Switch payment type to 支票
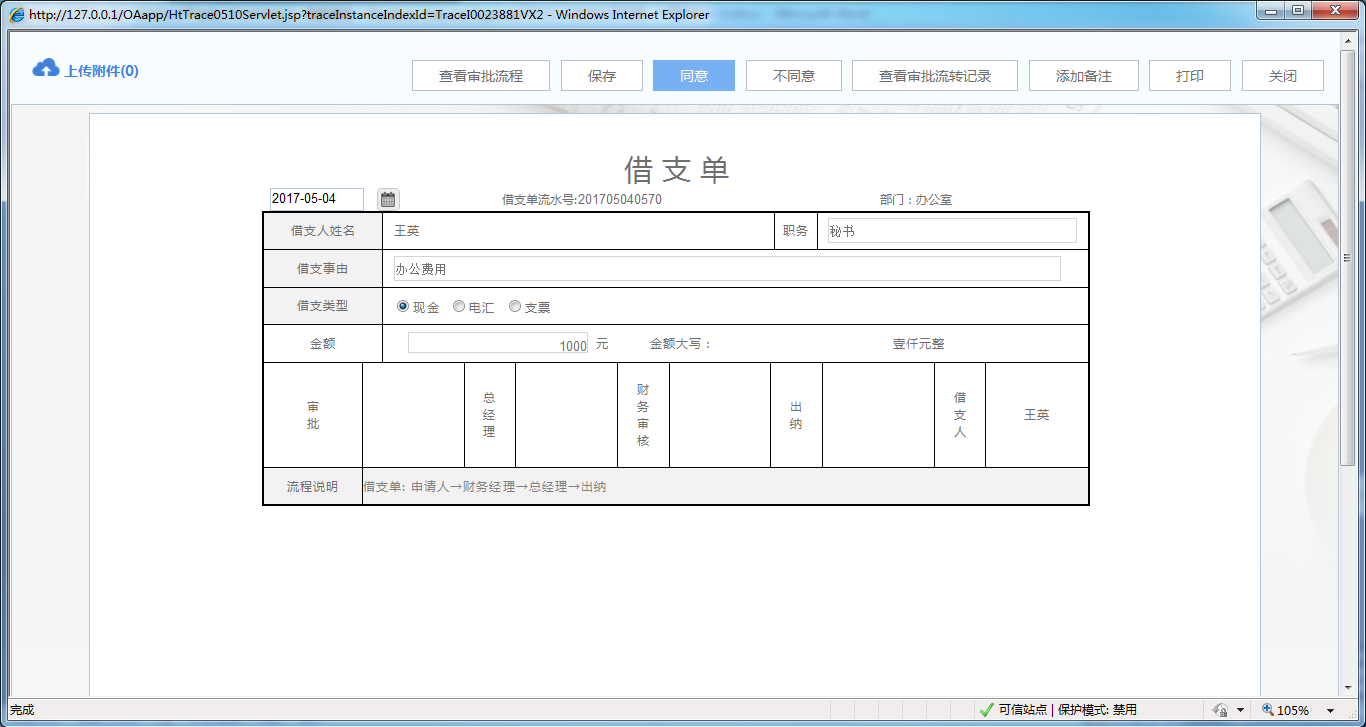 515,306
